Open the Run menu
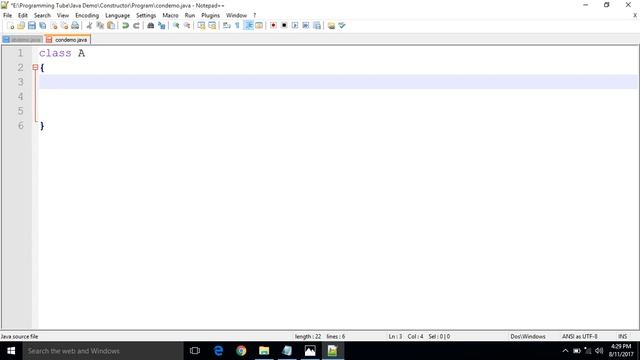The height and width of the screenshot is (360, 640). click(189, 16)
